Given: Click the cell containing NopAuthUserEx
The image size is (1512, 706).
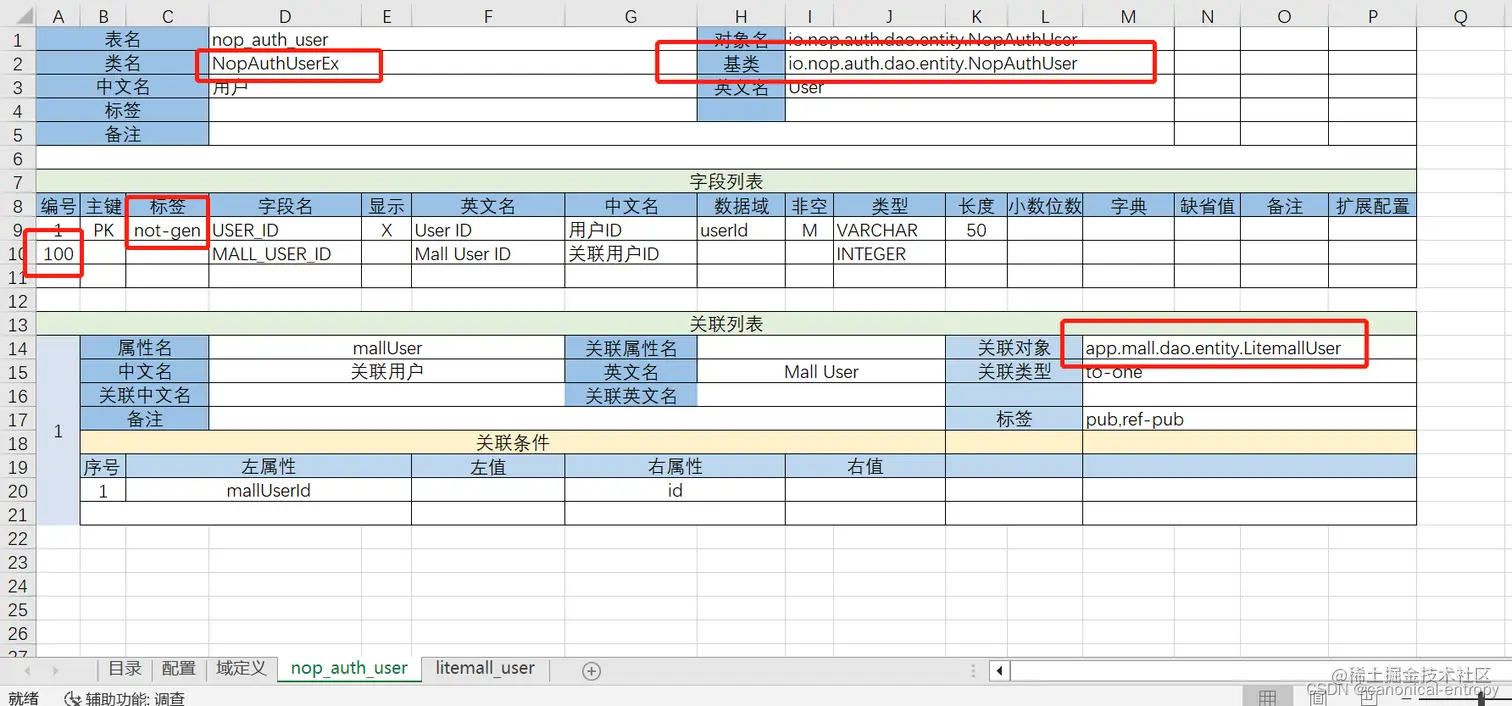Looking at the screenshot, I should (284, 63).
